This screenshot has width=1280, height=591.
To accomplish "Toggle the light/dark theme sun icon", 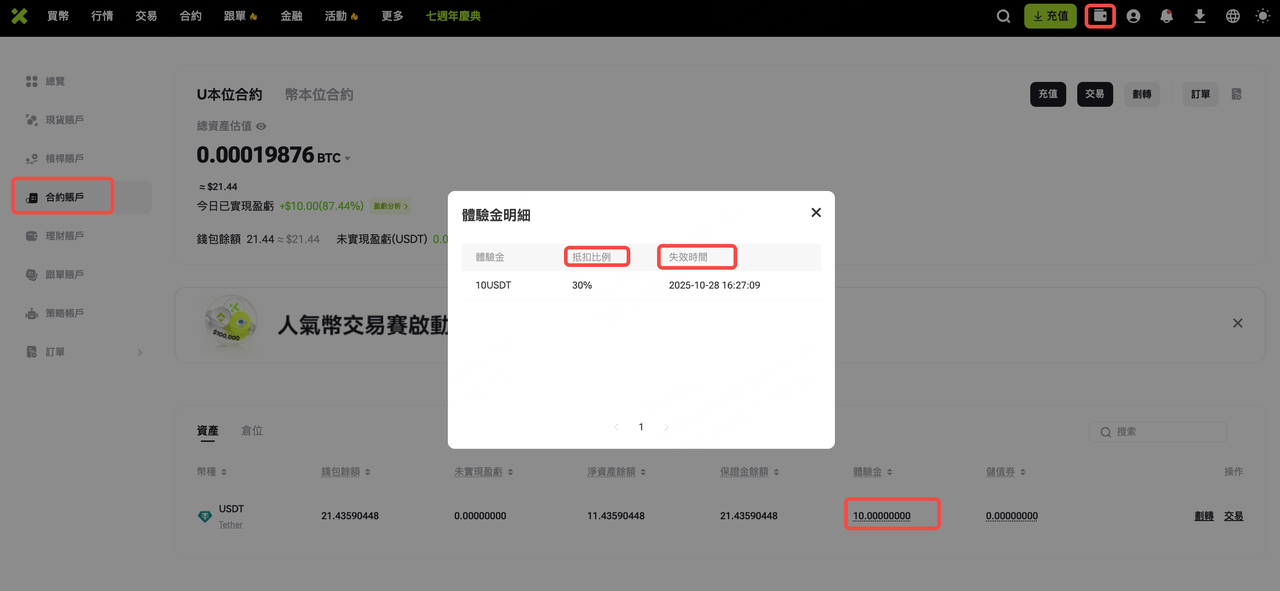I will click(x=1263, y=16).
